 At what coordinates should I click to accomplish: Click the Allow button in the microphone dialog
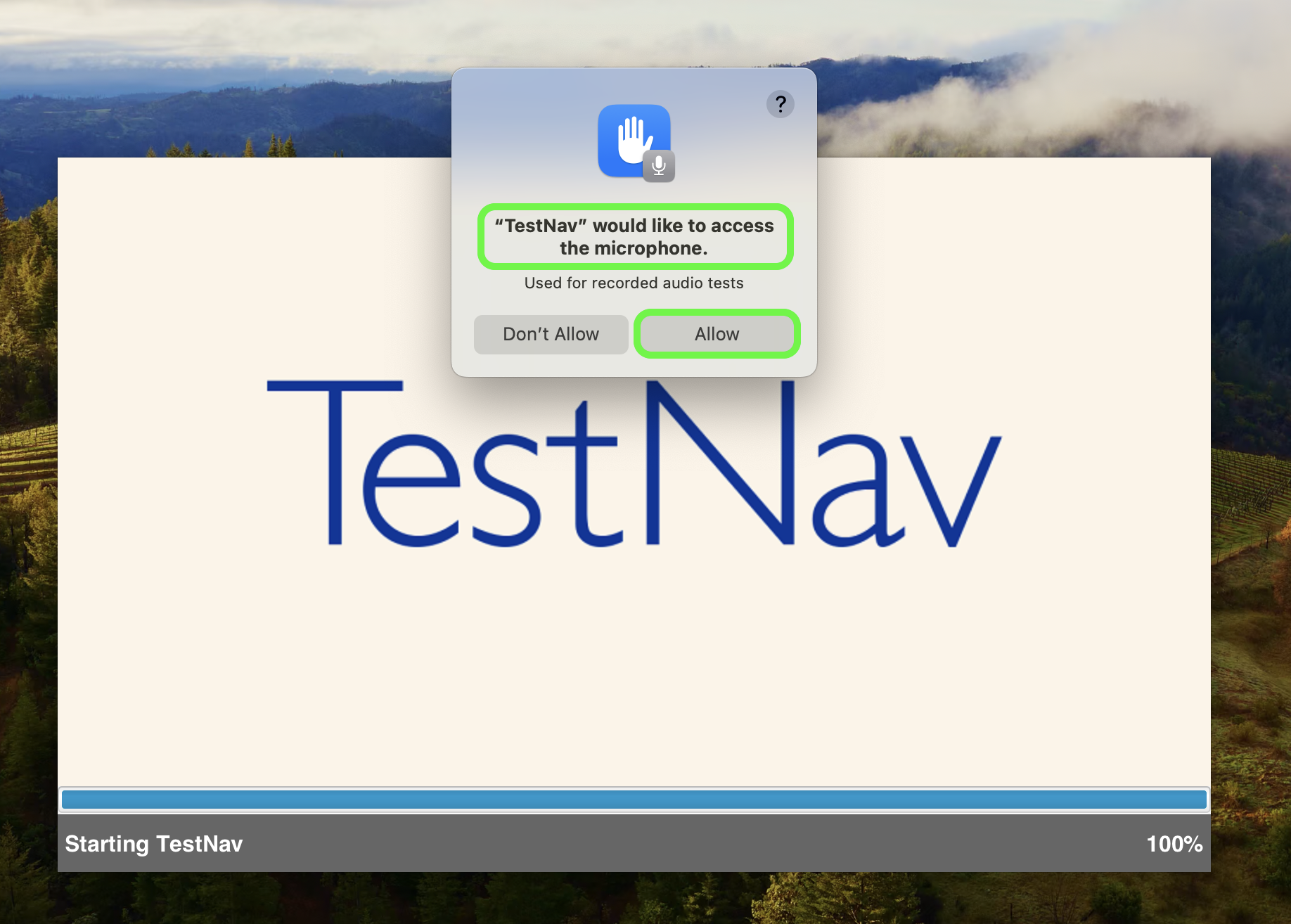click(717, 334)
